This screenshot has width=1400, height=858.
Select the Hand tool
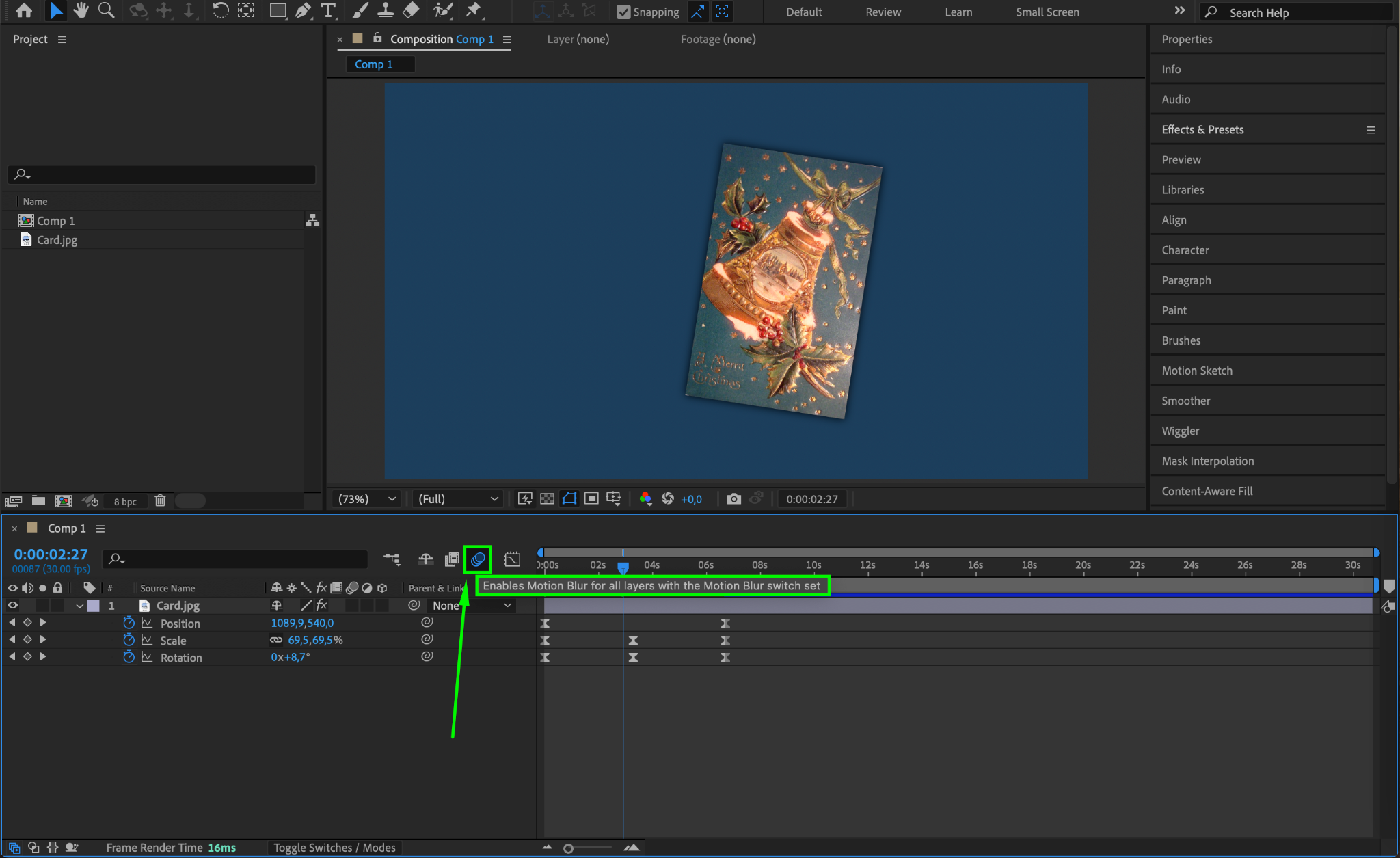coord(81,10)
